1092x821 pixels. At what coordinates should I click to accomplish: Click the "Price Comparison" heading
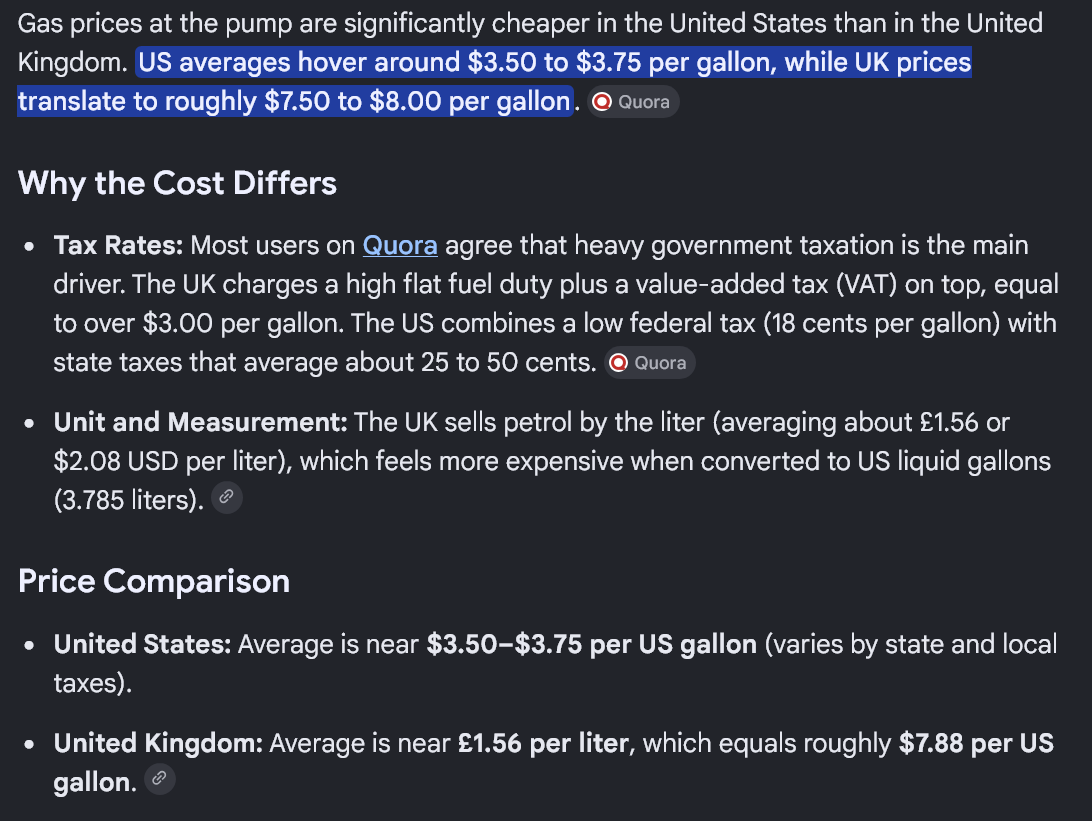click(x=154, y=581)
